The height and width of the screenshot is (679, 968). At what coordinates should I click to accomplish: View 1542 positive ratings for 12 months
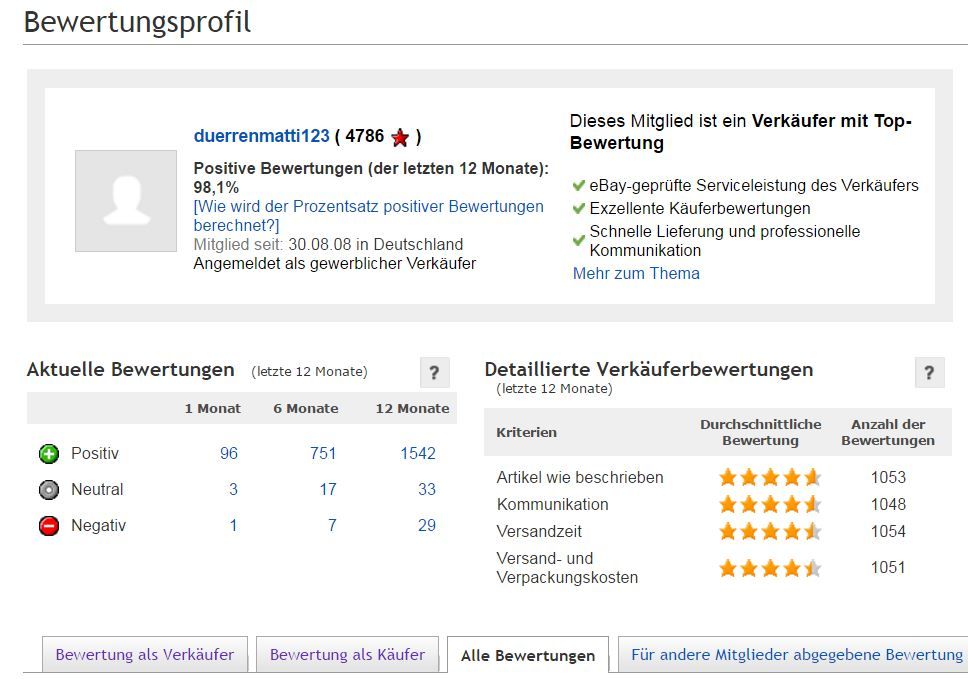click(418, 454)
